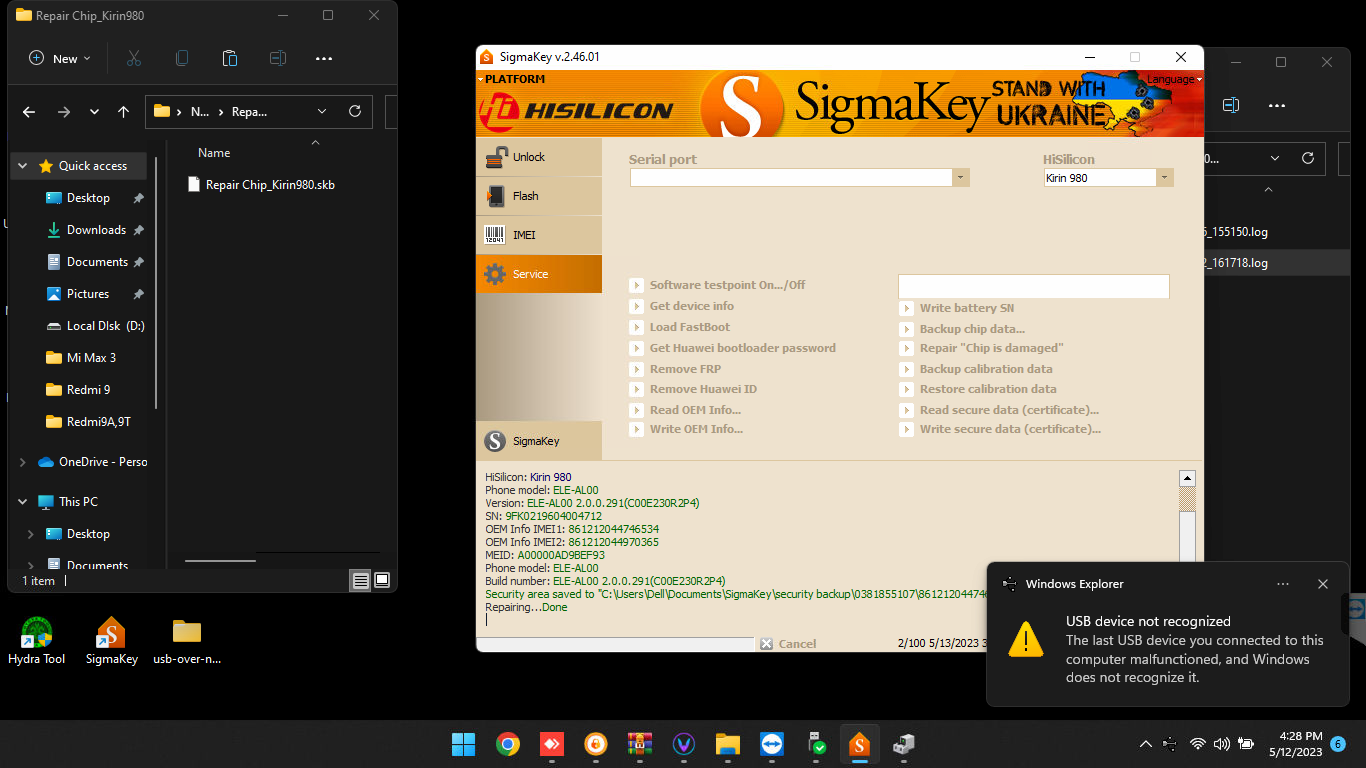Click Write battery SN
The image size is (1366, 768).
coord(958,308)
